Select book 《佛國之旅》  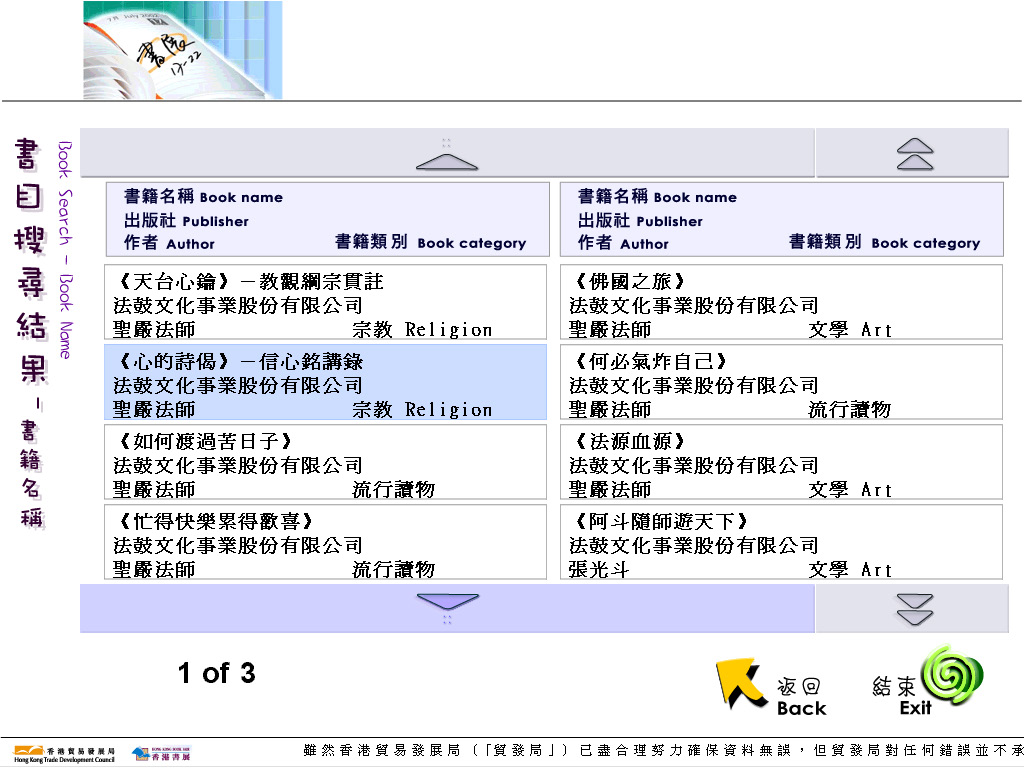(x=781, y=302)
